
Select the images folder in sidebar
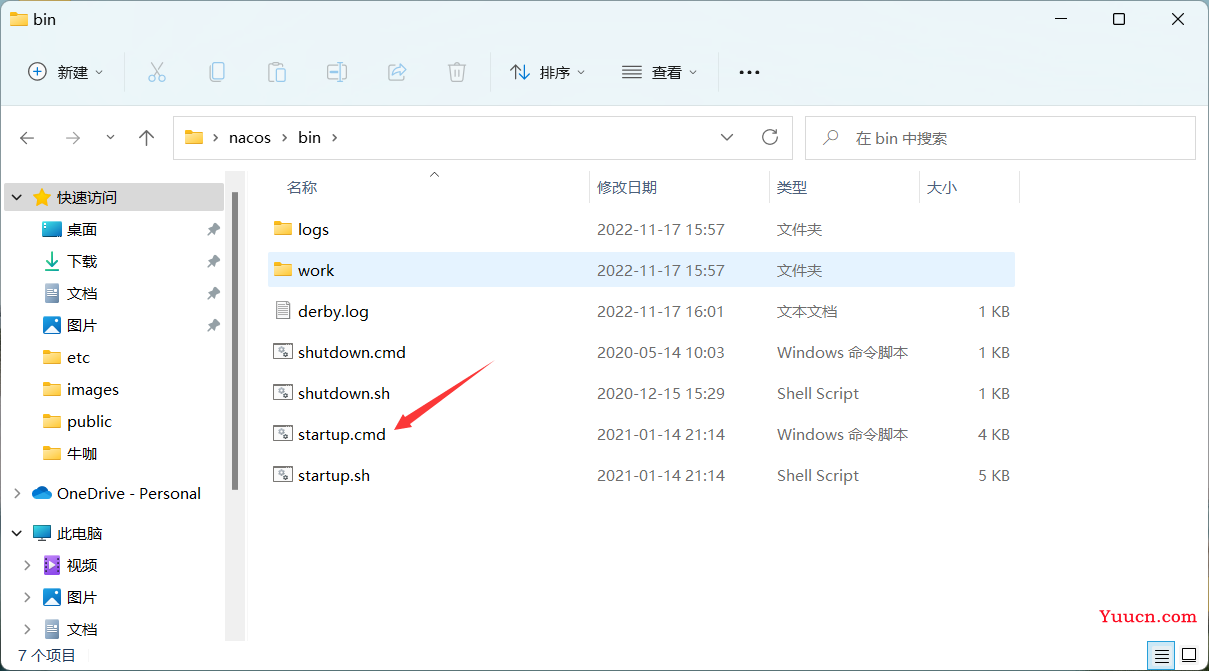(x=80, y=389)
